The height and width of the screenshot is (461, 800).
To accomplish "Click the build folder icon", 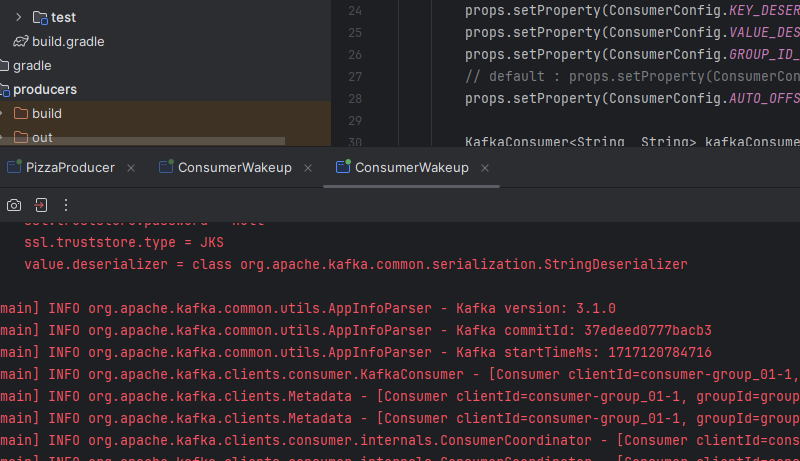I will click(21, 113).
